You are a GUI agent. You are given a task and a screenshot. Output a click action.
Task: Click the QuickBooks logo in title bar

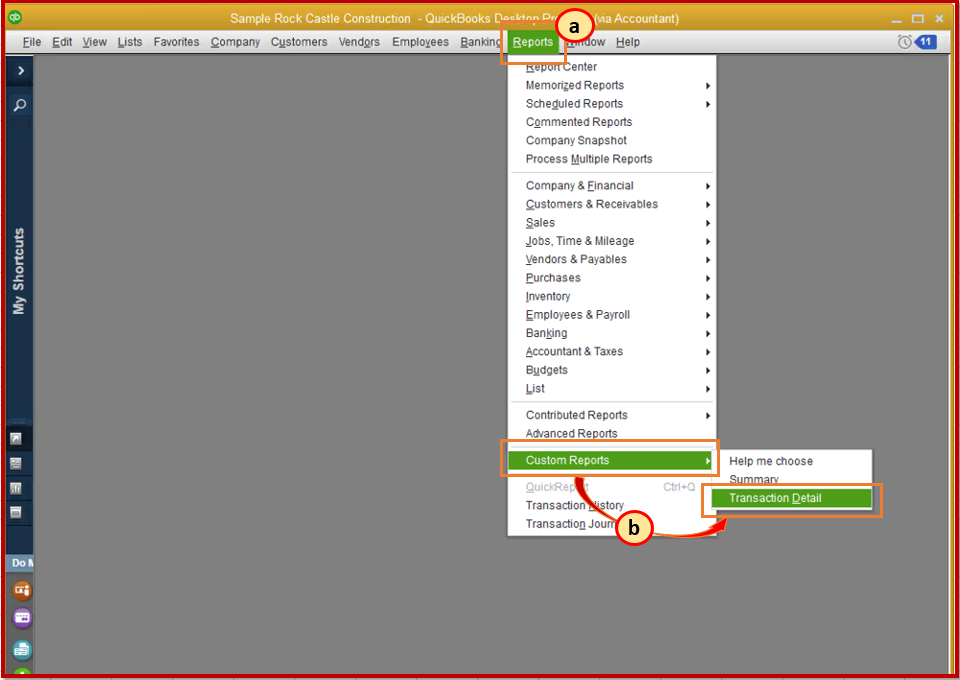click(15, 18)
